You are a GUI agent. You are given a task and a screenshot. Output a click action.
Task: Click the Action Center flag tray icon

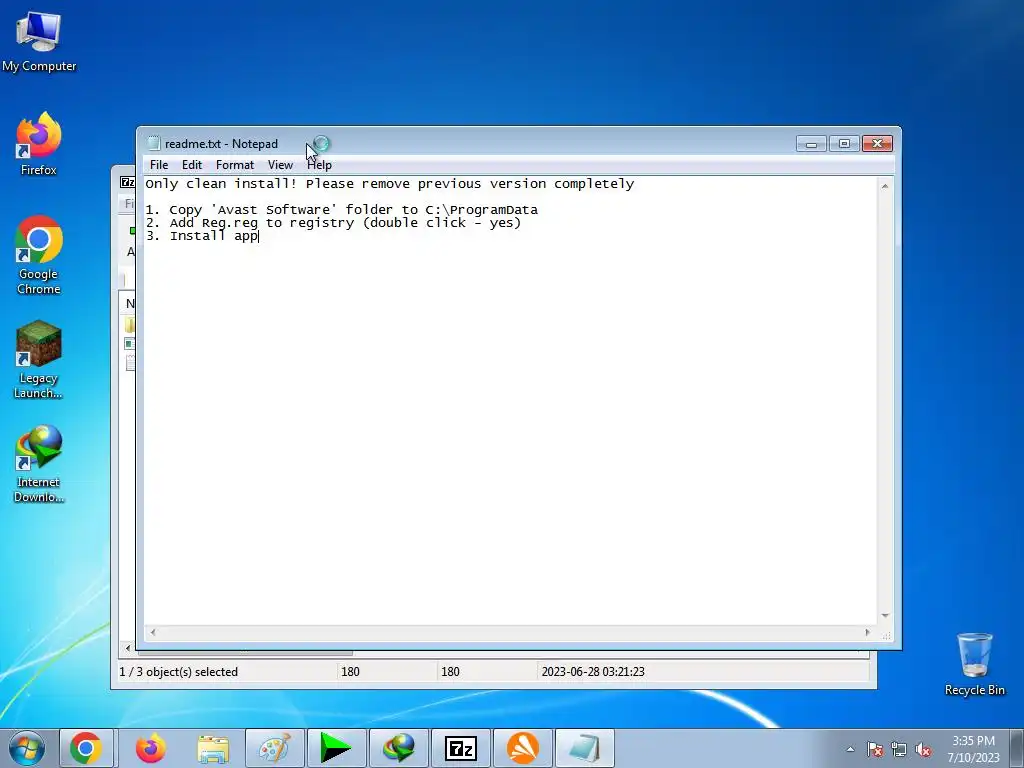[x=875, y=750]
